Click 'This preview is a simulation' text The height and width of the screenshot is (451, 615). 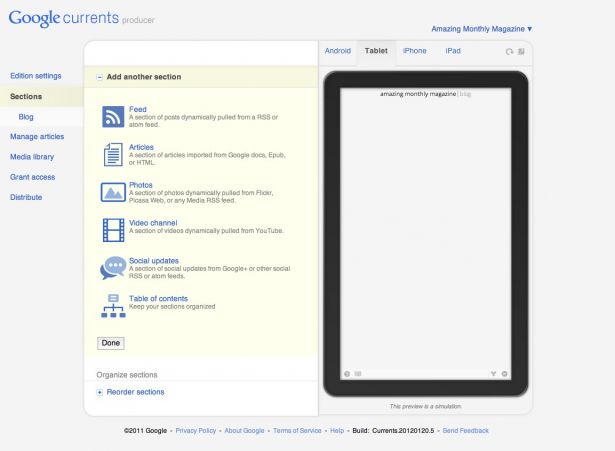pyautogui.click(x=426, y=406)
